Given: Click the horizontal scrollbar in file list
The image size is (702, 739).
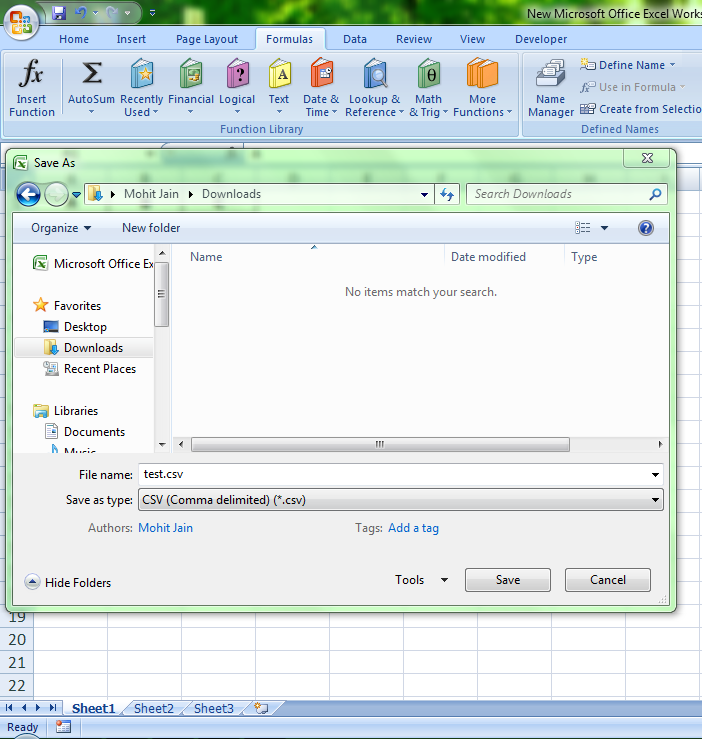Looking at the screenshot, I should click(x=380, y=444).
